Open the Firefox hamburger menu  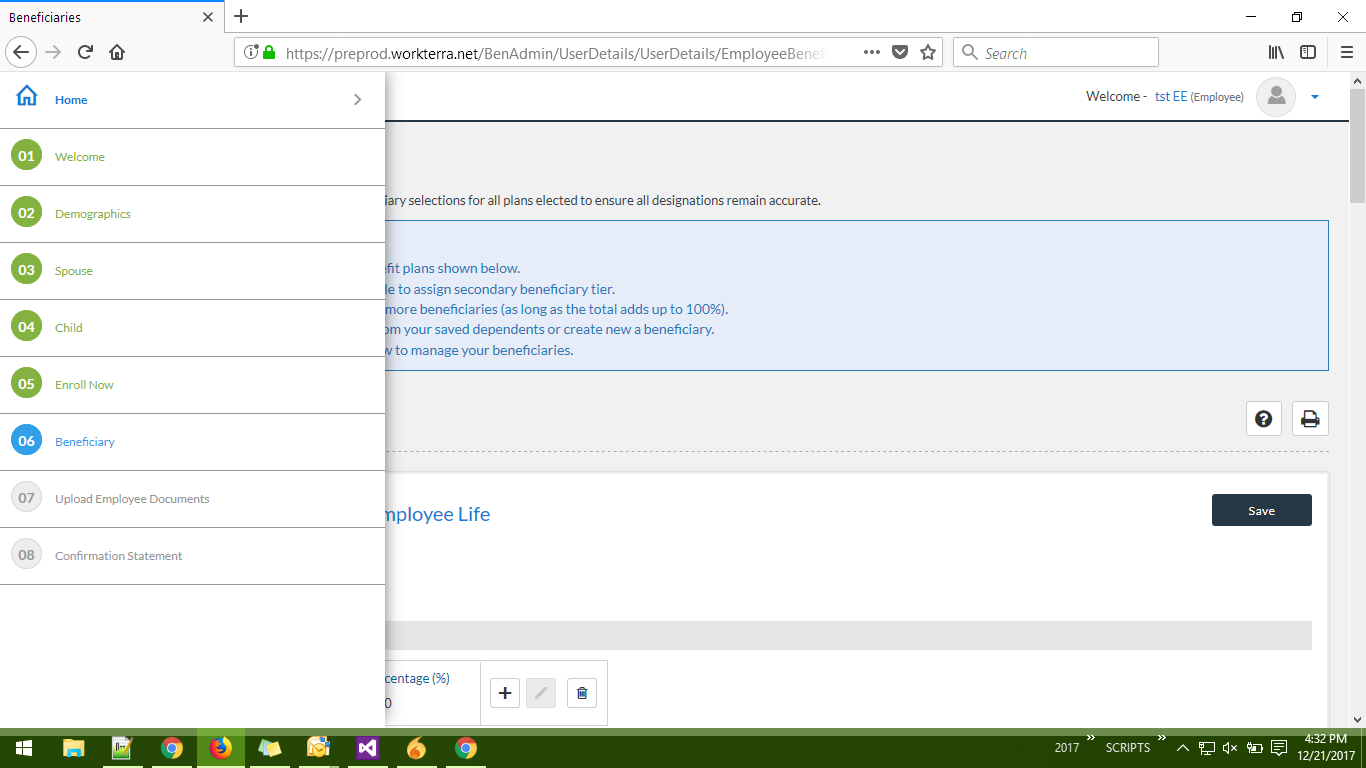(1345, 52)
